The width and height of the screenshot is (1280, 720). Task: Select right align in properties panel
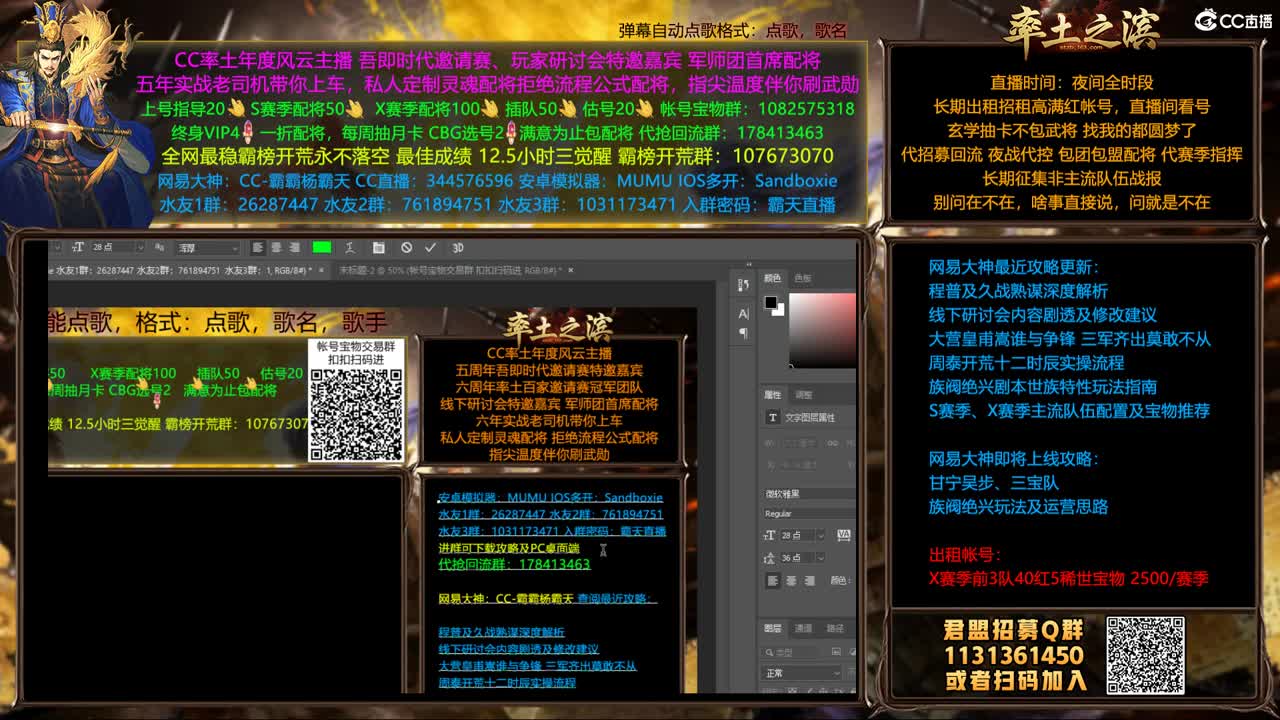809,580
